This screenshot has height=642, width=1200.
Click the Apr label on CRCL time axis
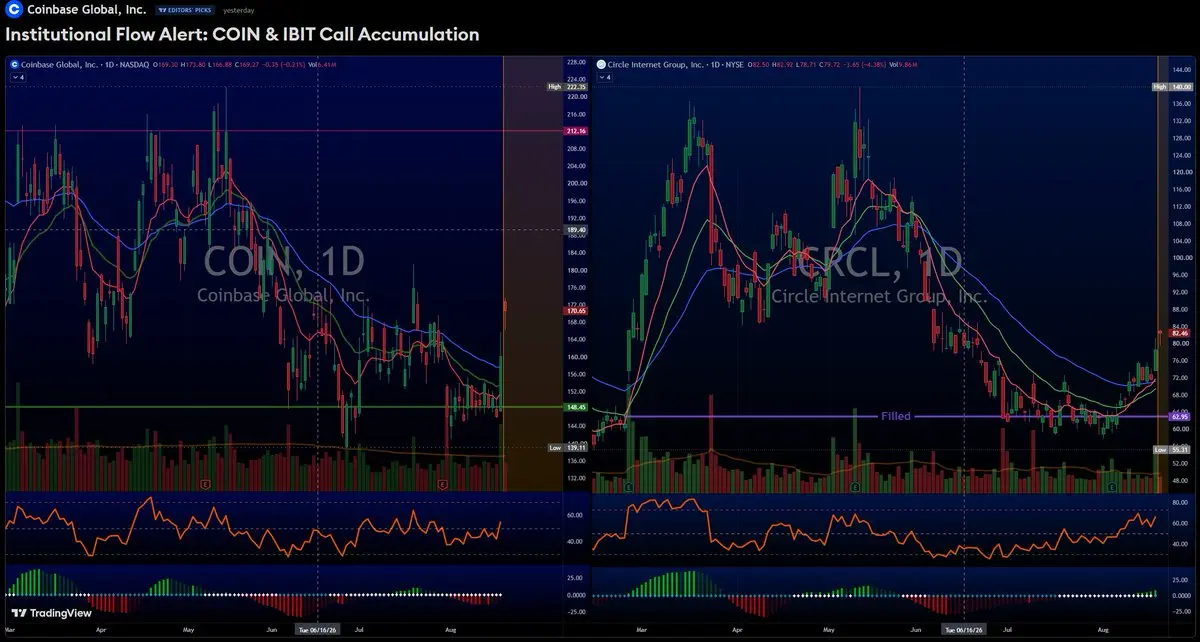(x=737, y=631)
